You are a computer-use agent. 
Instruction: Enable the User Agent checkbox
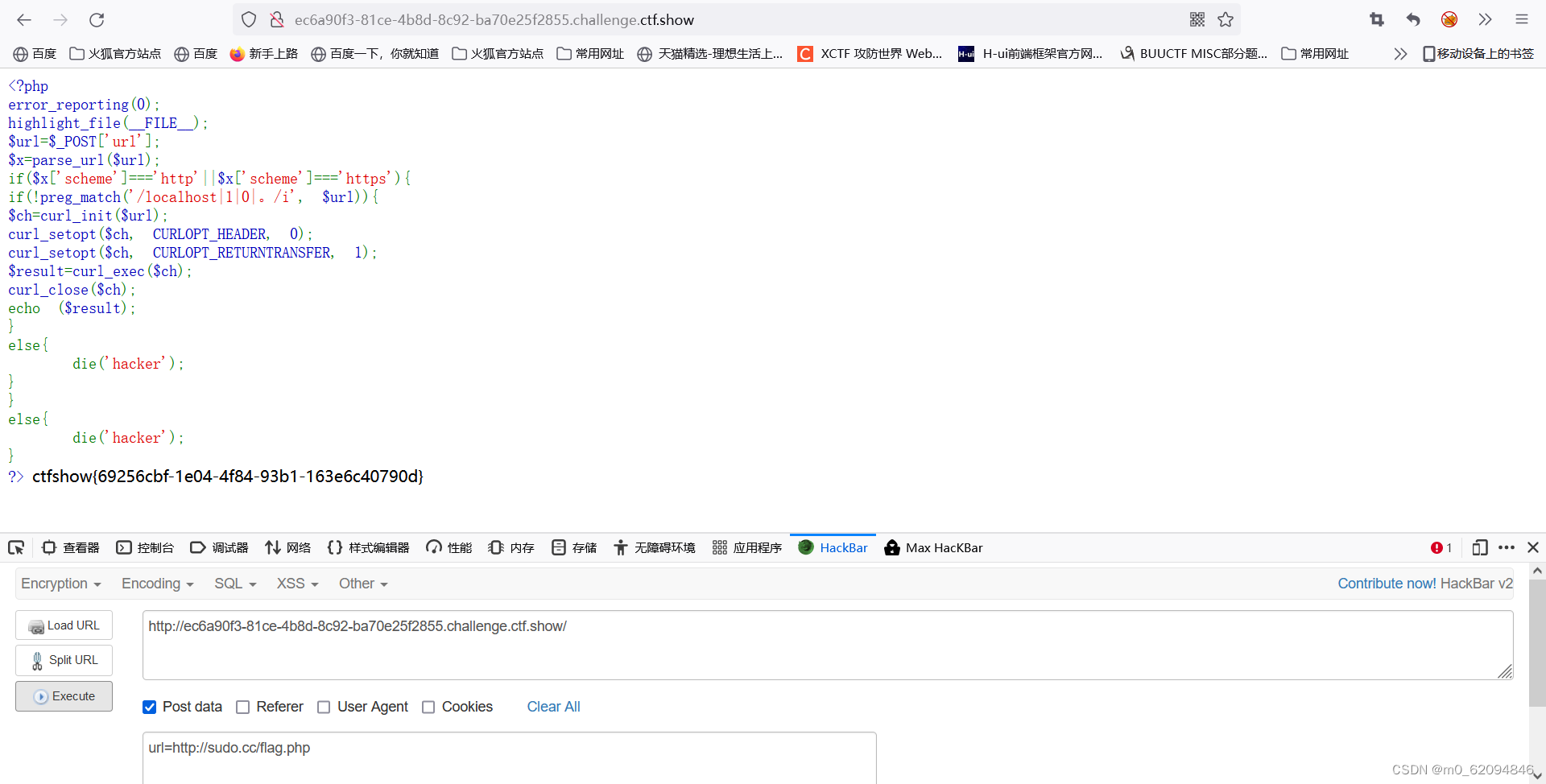324,707
